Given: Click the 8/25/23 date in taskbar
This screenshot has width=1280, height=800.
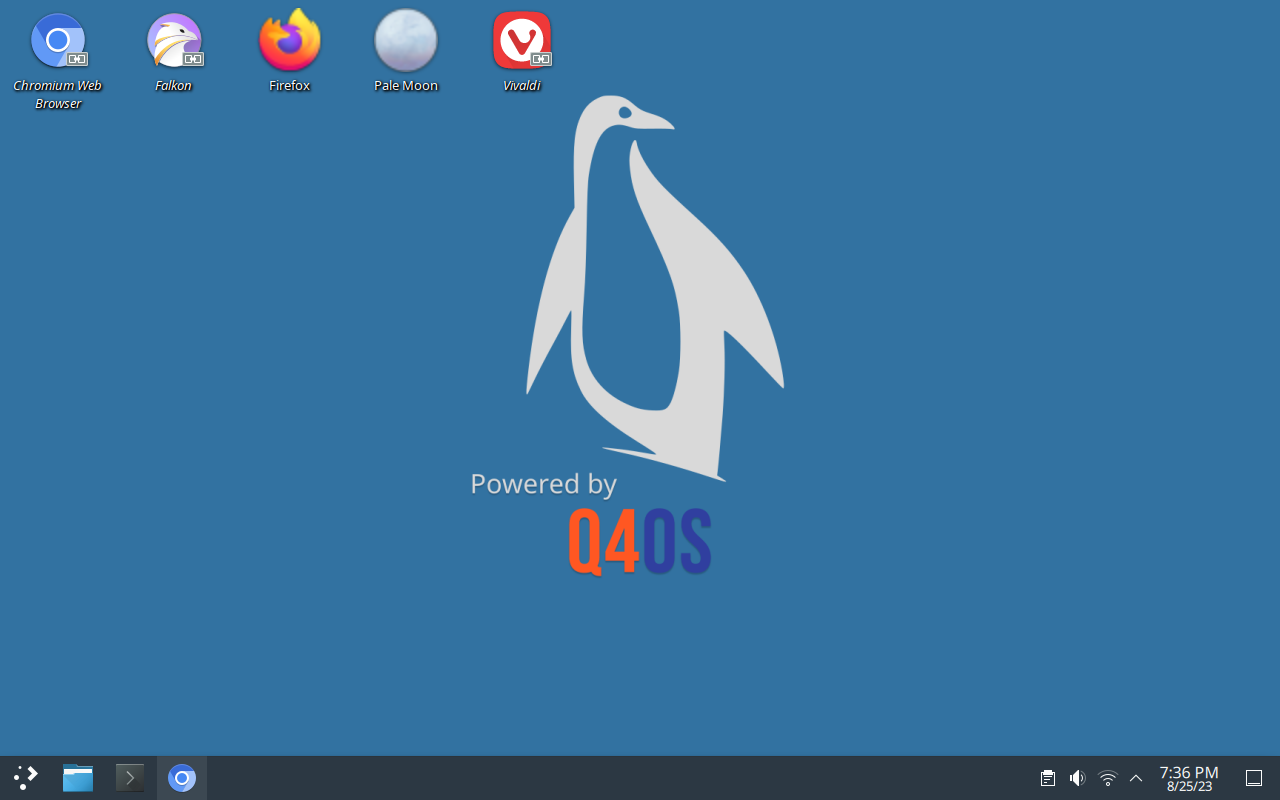Looking at the screenshot, I should click(x=1189, y=787).
